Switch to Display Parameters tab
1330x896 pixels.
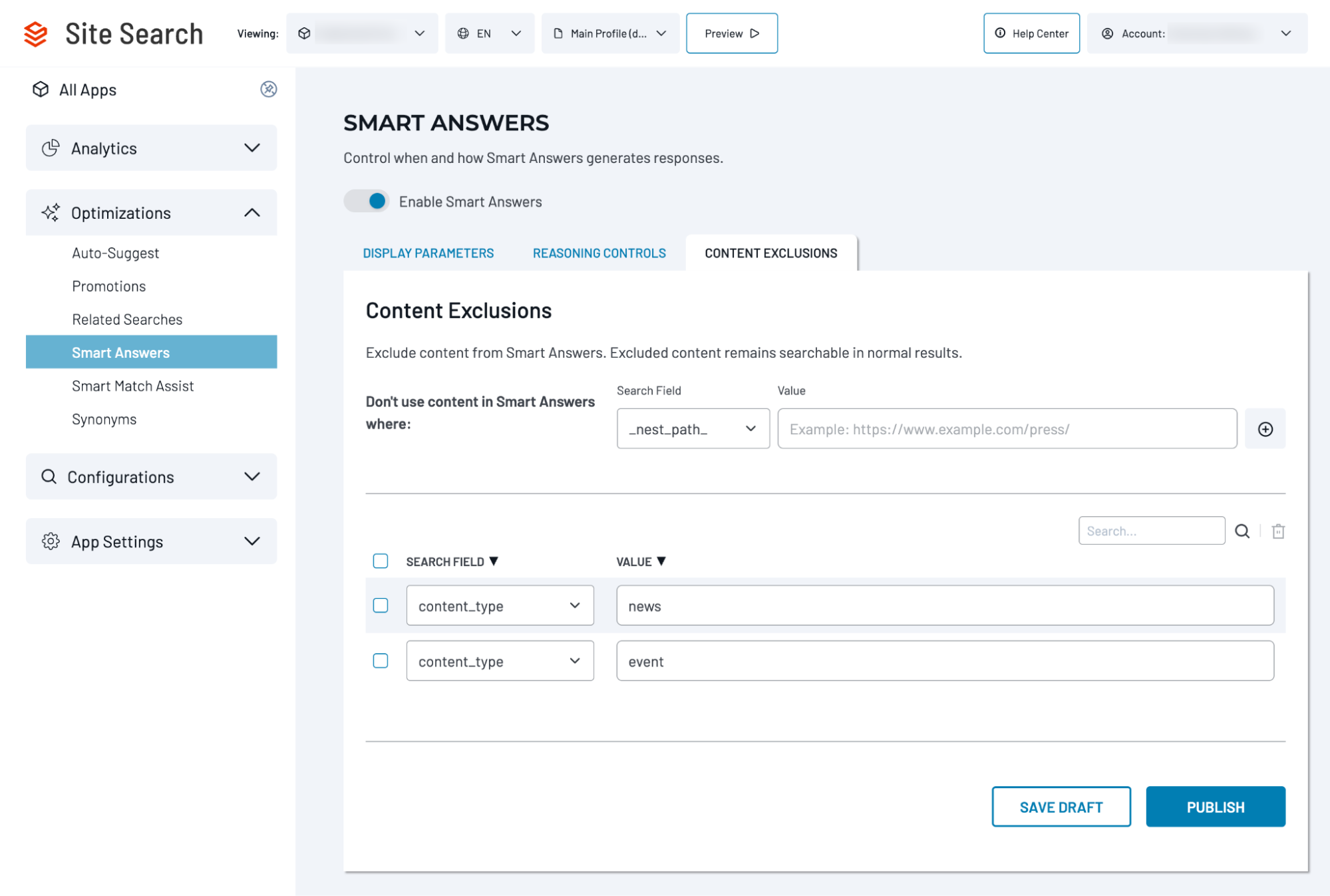pos(428,253)
